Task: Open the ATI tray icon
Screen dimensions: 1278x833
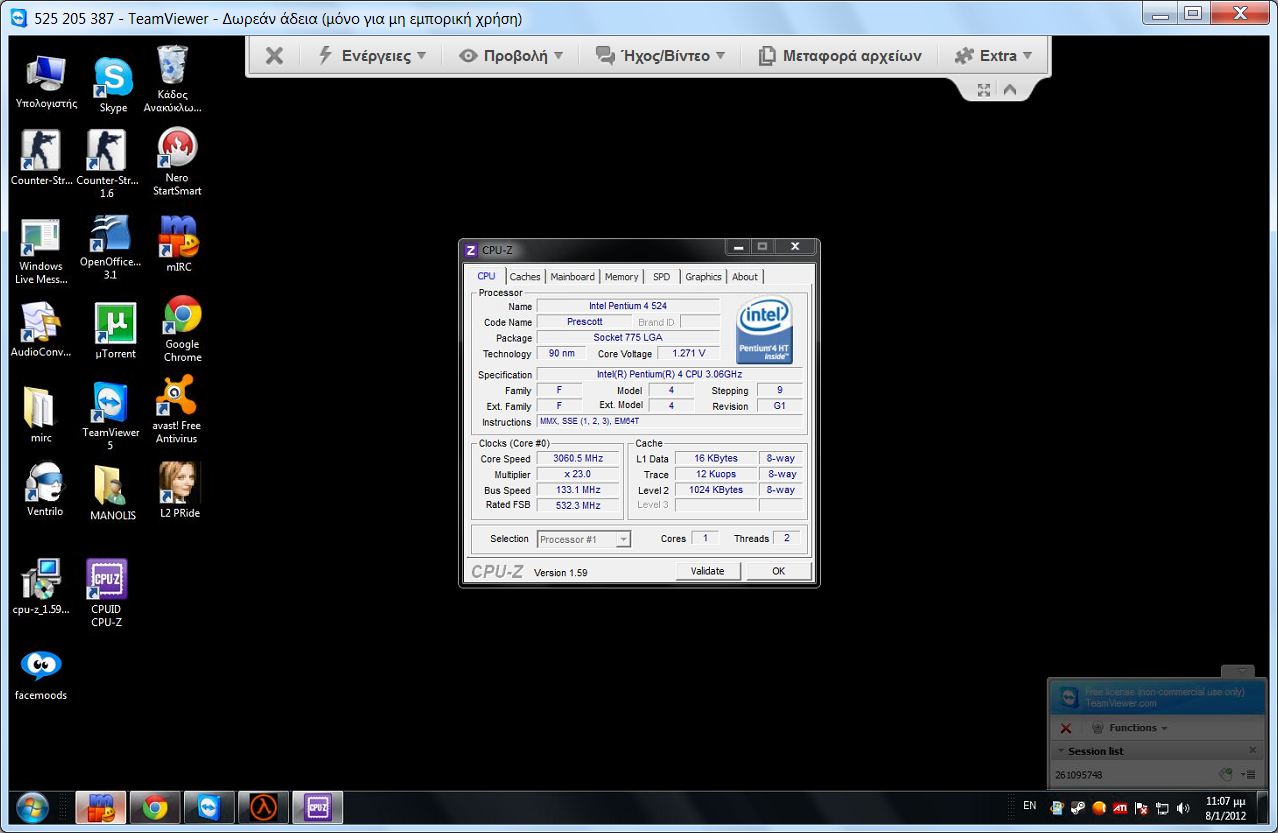Action: (x=1121, y=807)
